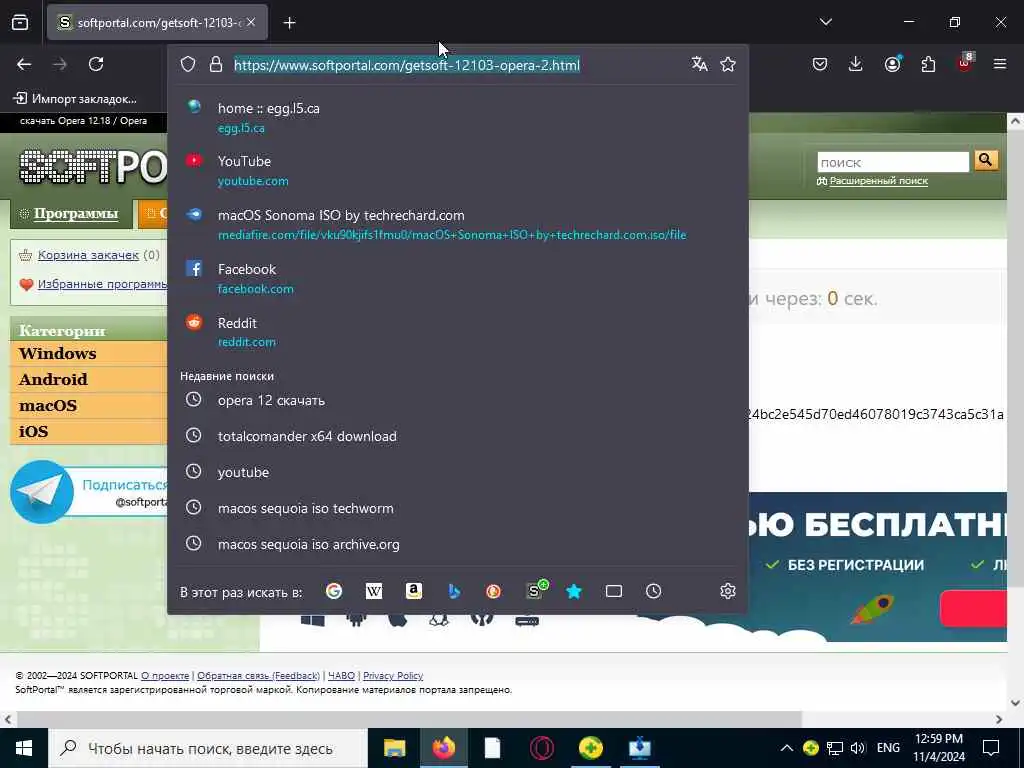1024x768 pixels.
Task: Select the Reddit suggestion
Action: [x=458, y=332]
